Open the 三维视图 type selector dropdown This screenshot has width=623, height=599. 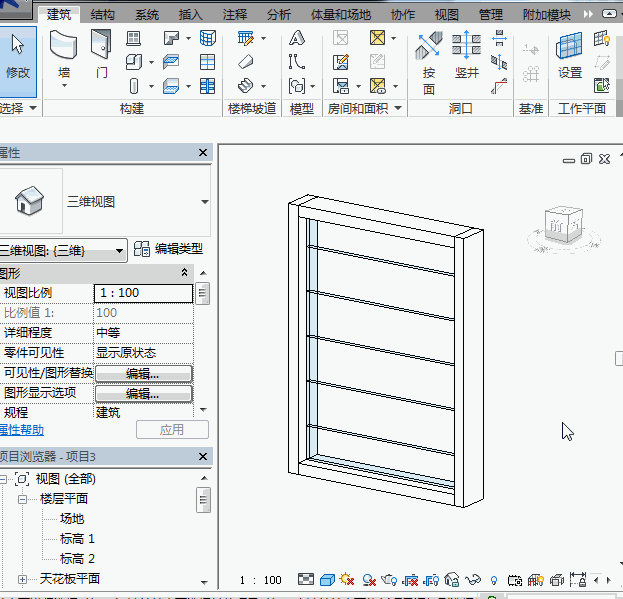pyautogui.click(x=204, y=201)
